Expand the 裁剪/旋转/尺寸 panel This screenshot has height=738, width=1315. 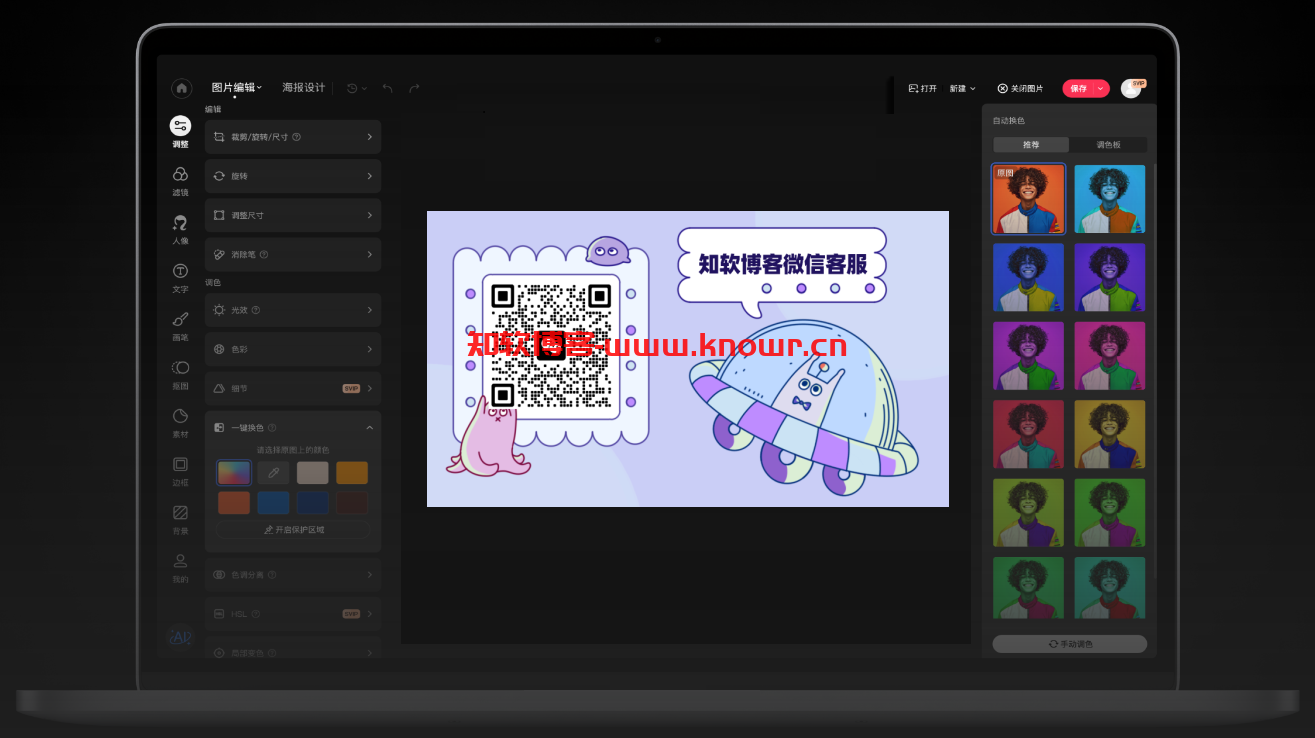tap(293, 137)
